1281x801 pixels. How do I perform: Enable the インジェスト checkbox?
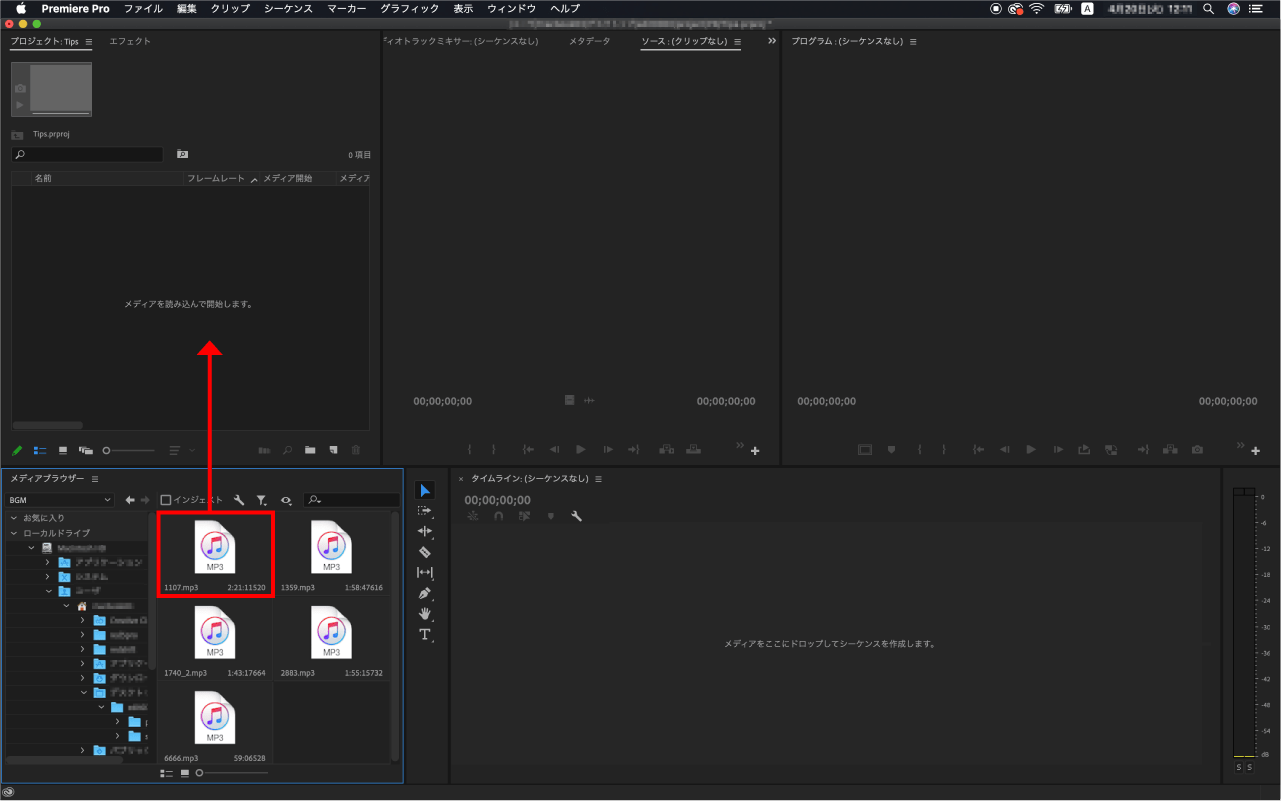(x=166, y=500)
